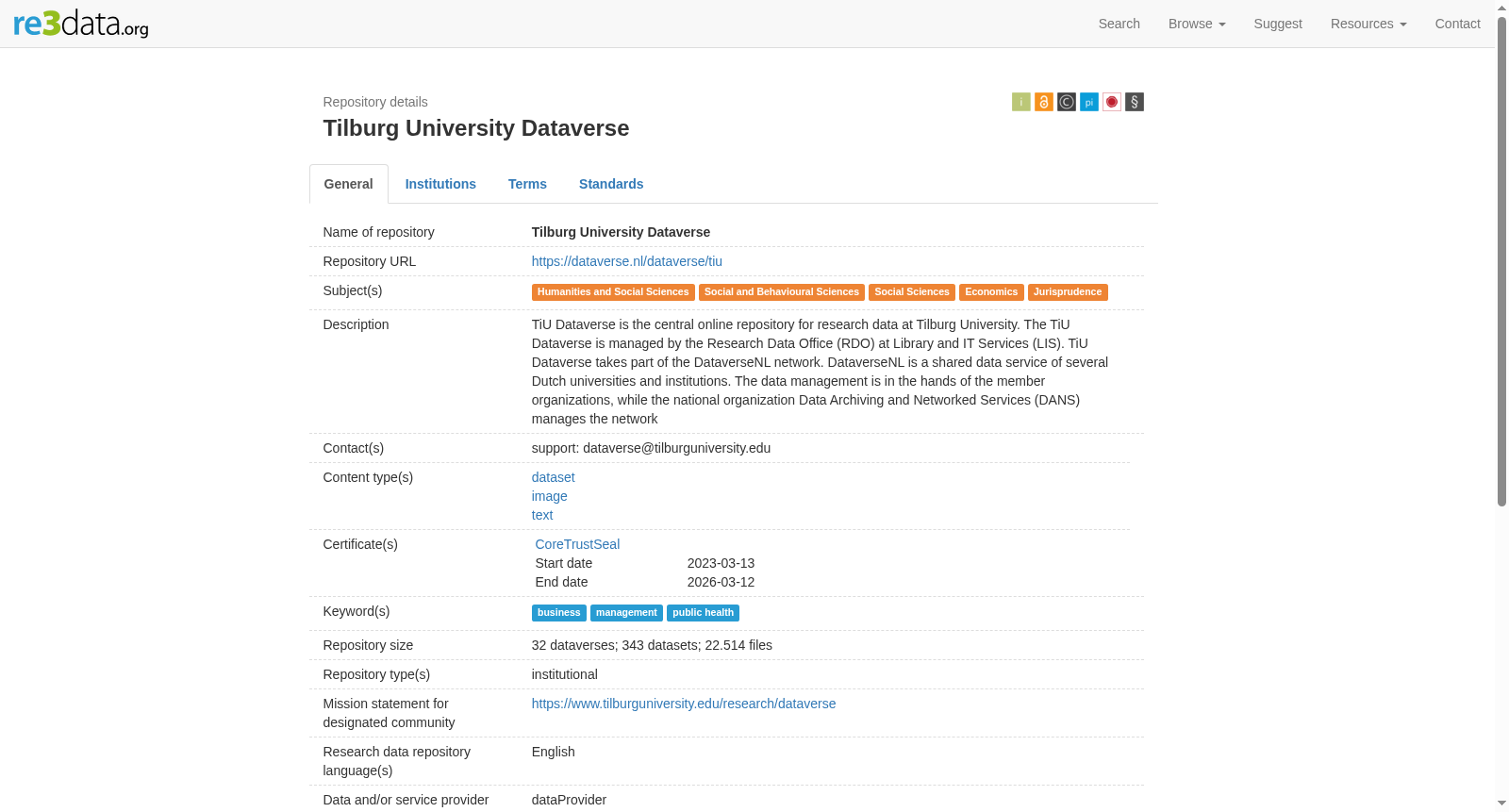Open the CoreTrustSeal certificate link

point(577,544)
